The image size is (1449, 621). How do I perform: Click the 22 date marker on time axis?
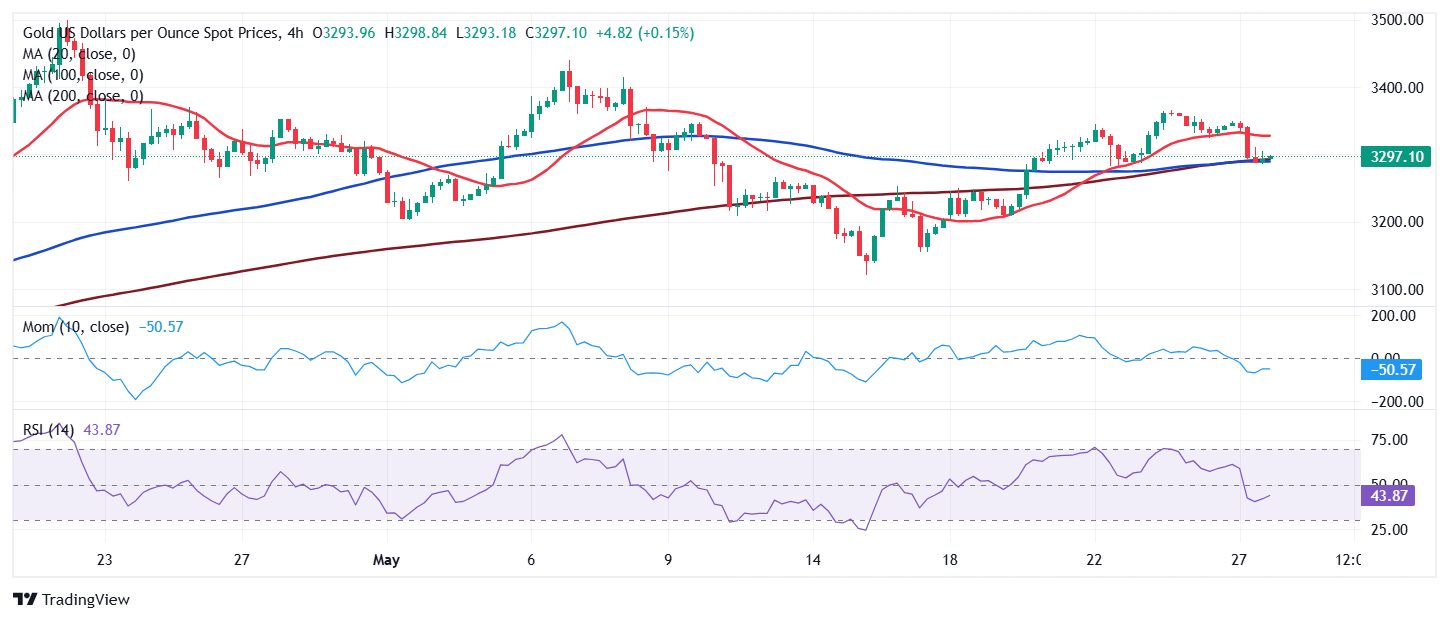[1094, 560]
